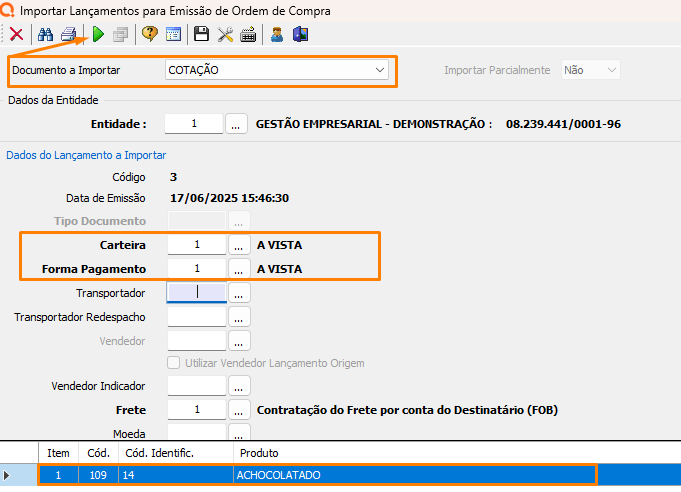Open Transportador lookup ellipsis button
This screenshot has height=492, width=681.
pyautogui.click(x=239, y=293)
